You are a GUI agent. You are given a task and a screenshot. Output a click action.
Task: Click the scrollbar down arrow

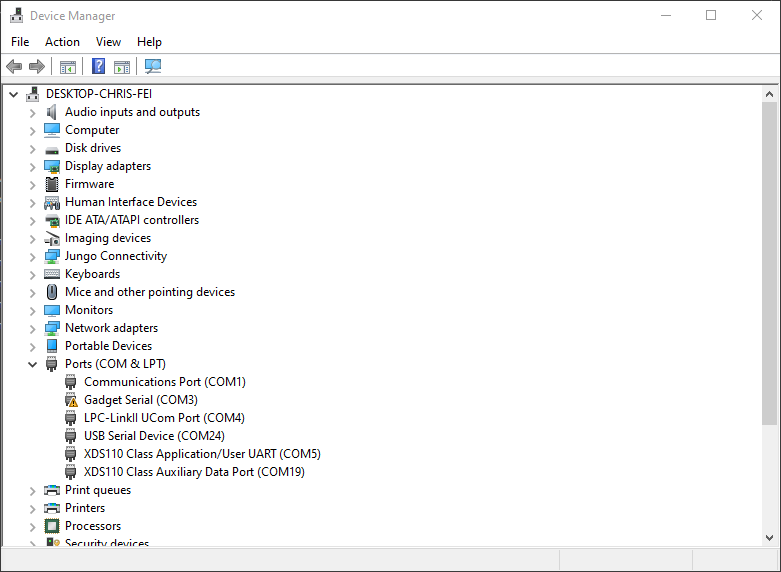(769, 538)
